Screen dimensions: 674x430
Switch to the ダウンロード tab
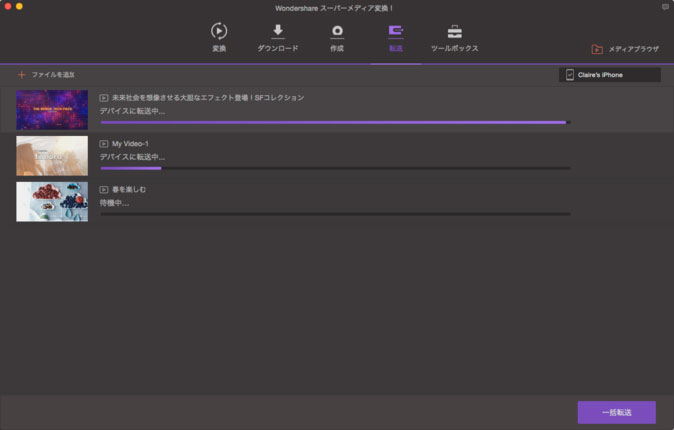[278, 38]
